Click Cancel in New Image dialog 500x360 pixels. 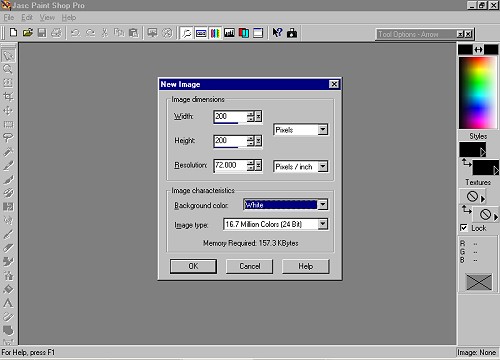click(x=249, y=266)
